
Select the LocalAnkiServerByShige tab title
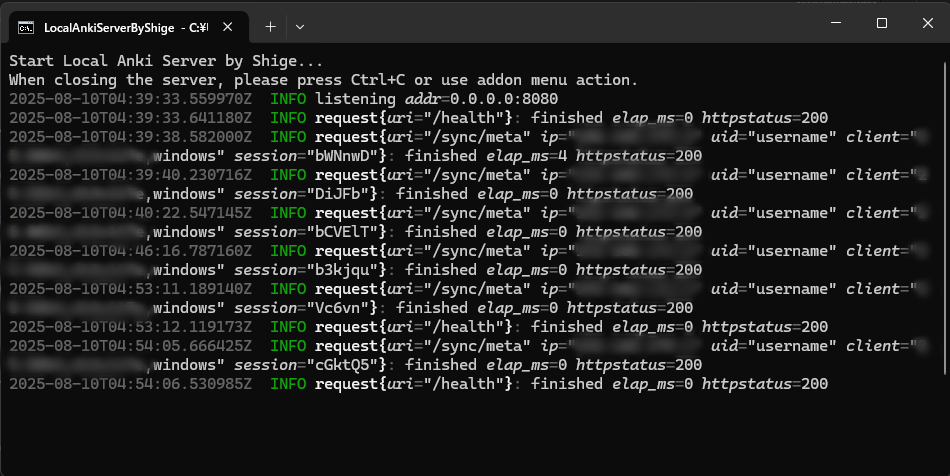tap(118, 27)
